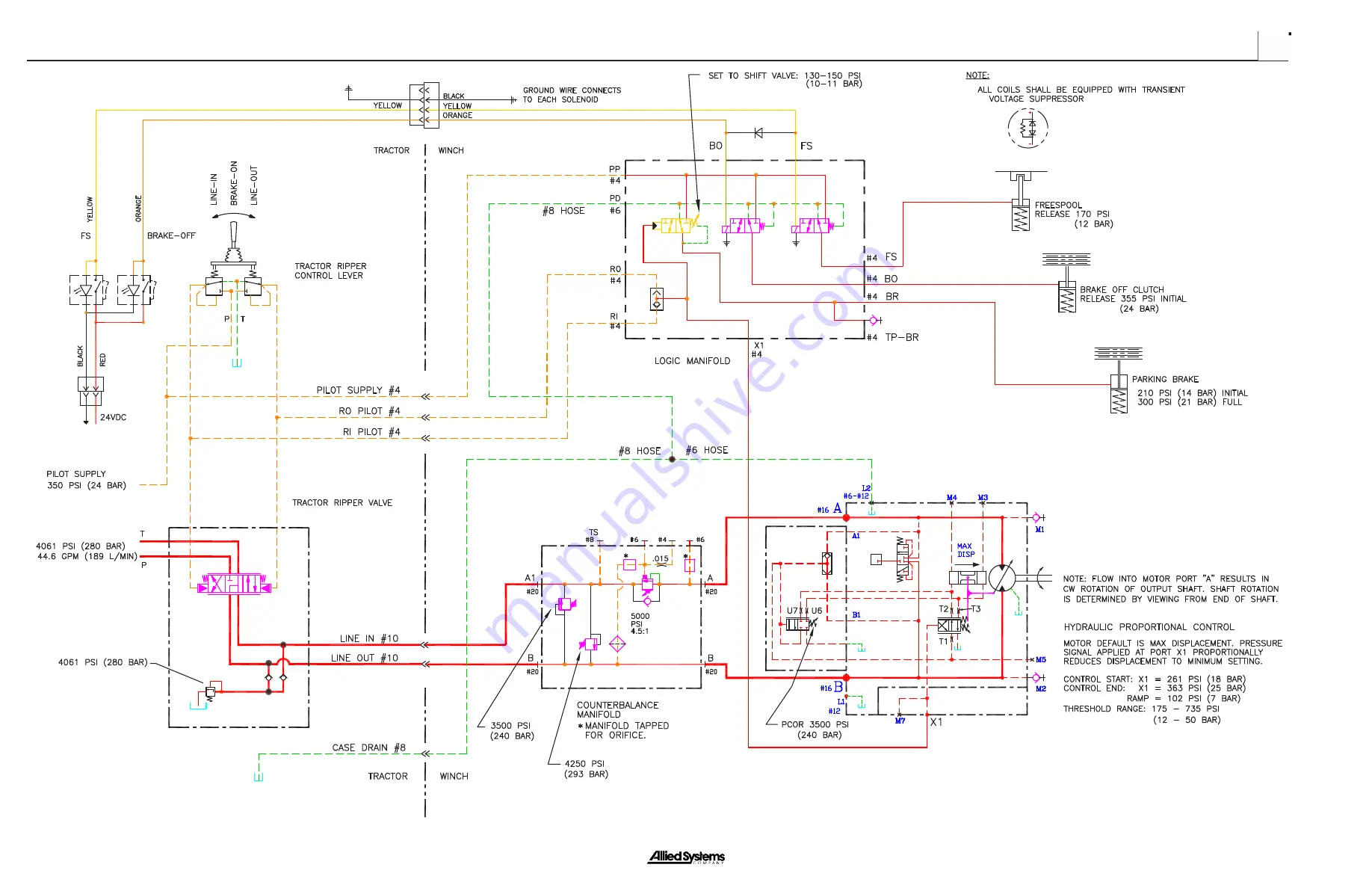Viewport: 1372px width, 888px height.
Task: Select the parking brake cylinder symbol
Action: point(1119,380)
